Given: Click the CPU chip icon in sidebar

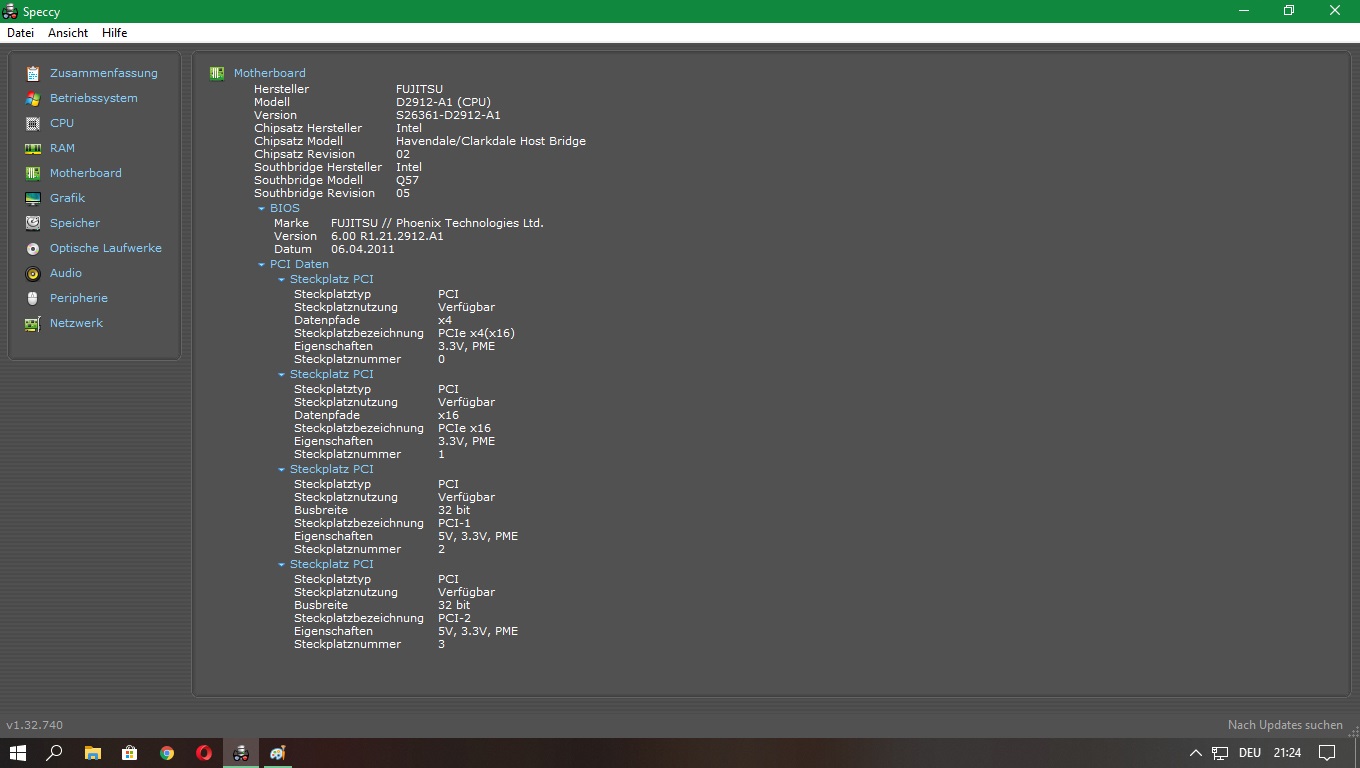Looking at the screenshot, I should tap(33, 123).
